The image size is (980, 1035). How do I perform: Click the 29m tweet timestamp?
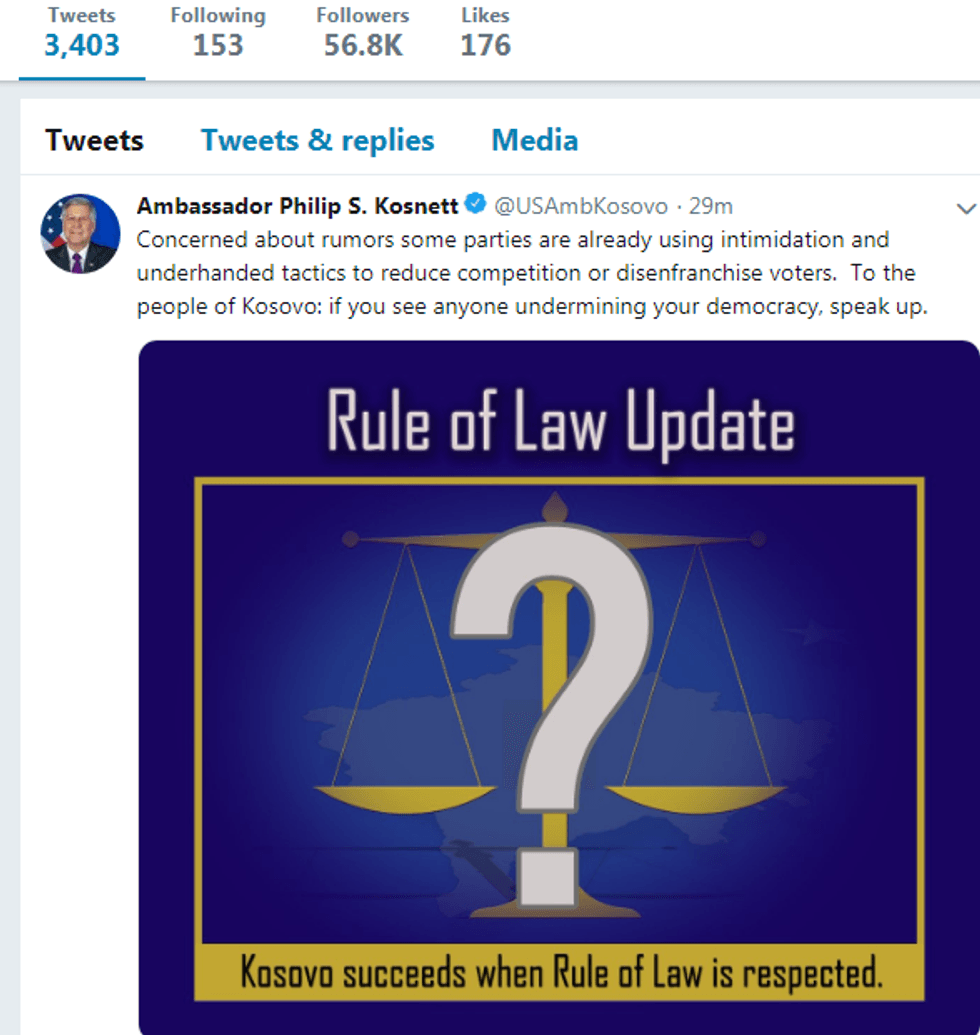711,207
